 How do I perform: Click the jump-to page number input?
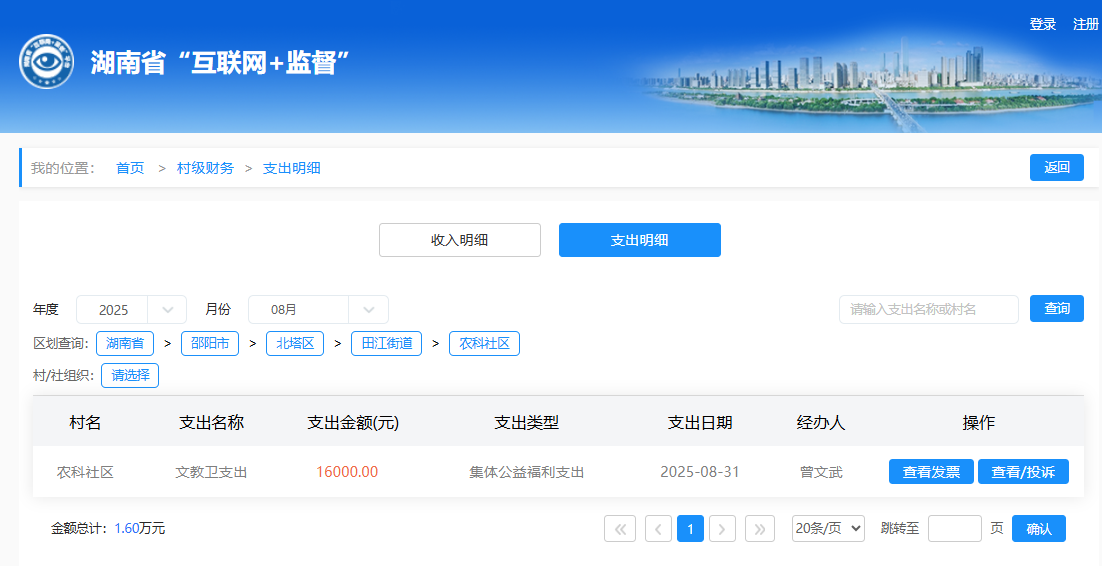pos(954,528)
